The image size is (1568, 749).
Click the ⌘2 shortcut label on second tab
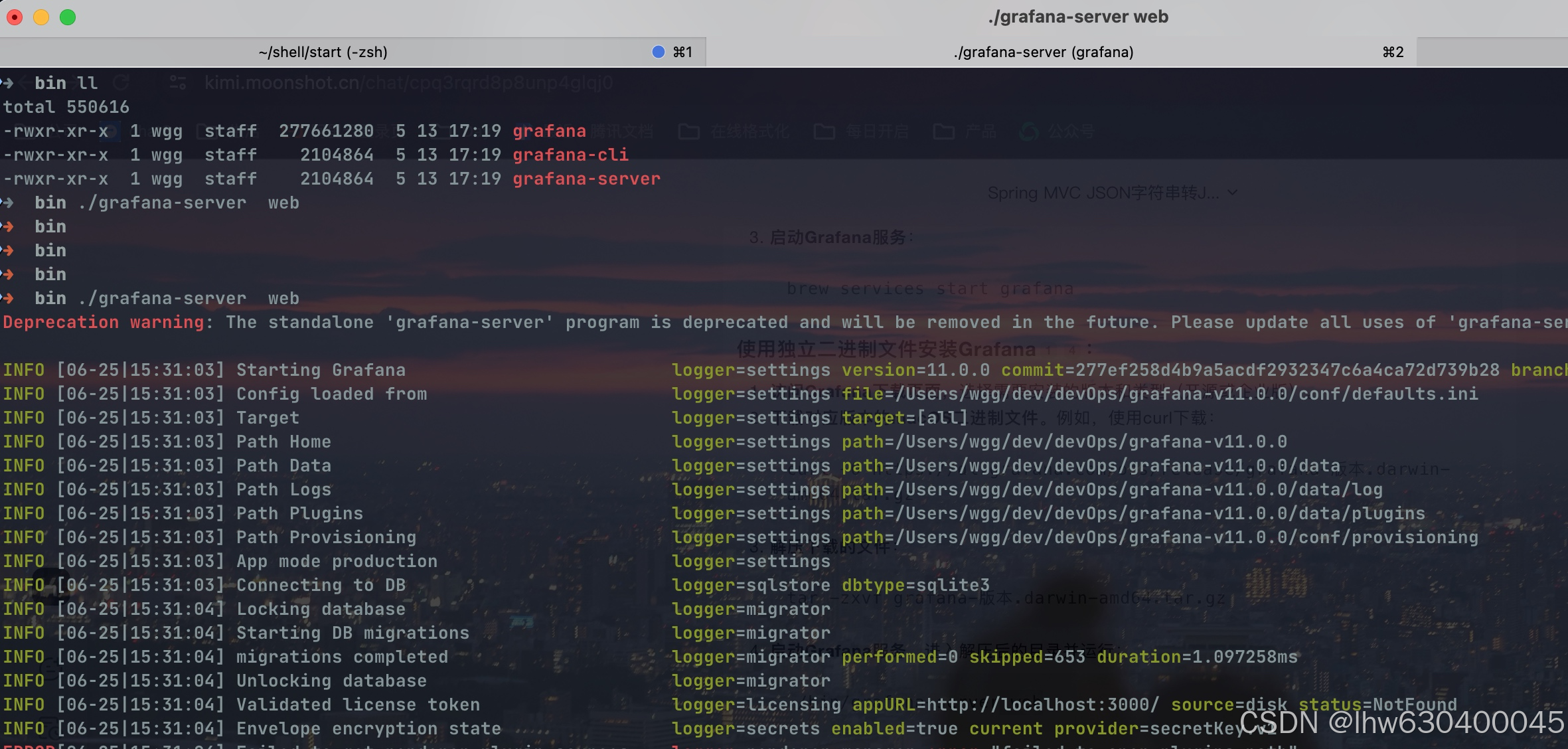[1393, 52]
